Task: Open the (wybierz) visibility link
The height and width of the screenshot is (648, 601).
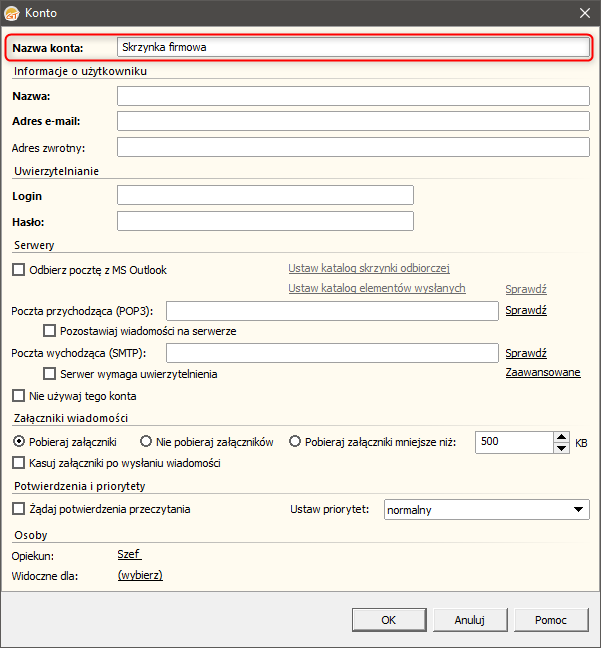Action: 140,575
